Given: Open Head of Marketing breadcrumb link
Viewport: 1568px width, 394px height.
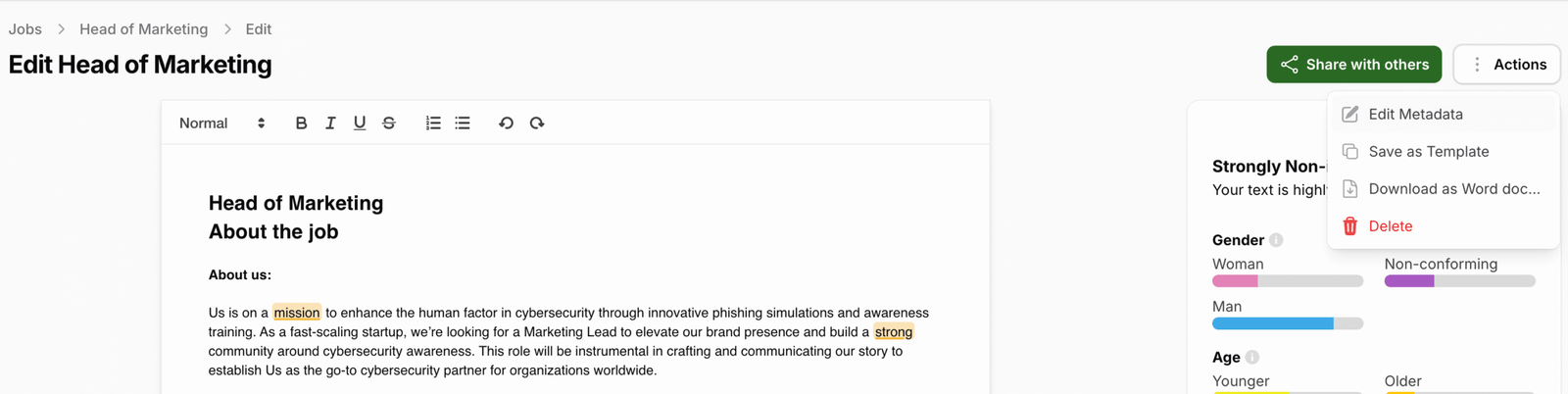Looking at the screenshot, I should coord(144,29).
